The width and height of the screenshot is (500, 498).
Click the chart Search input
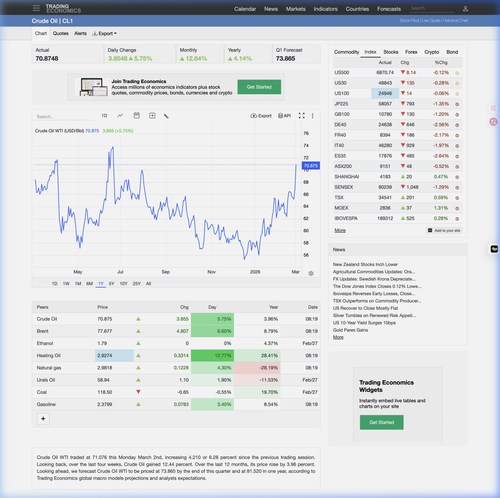pos(63,117)
